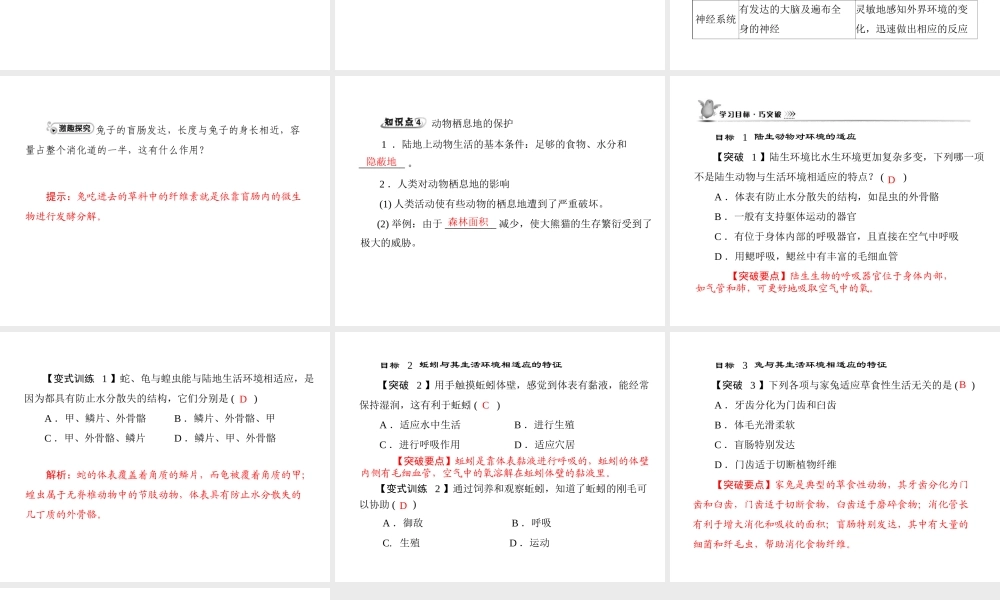Click heading 目标2 蚯蚓与其生活环境相适应的特征
Image resolution: width=1000 pixels, height=600 pixels.
[471, 365]
